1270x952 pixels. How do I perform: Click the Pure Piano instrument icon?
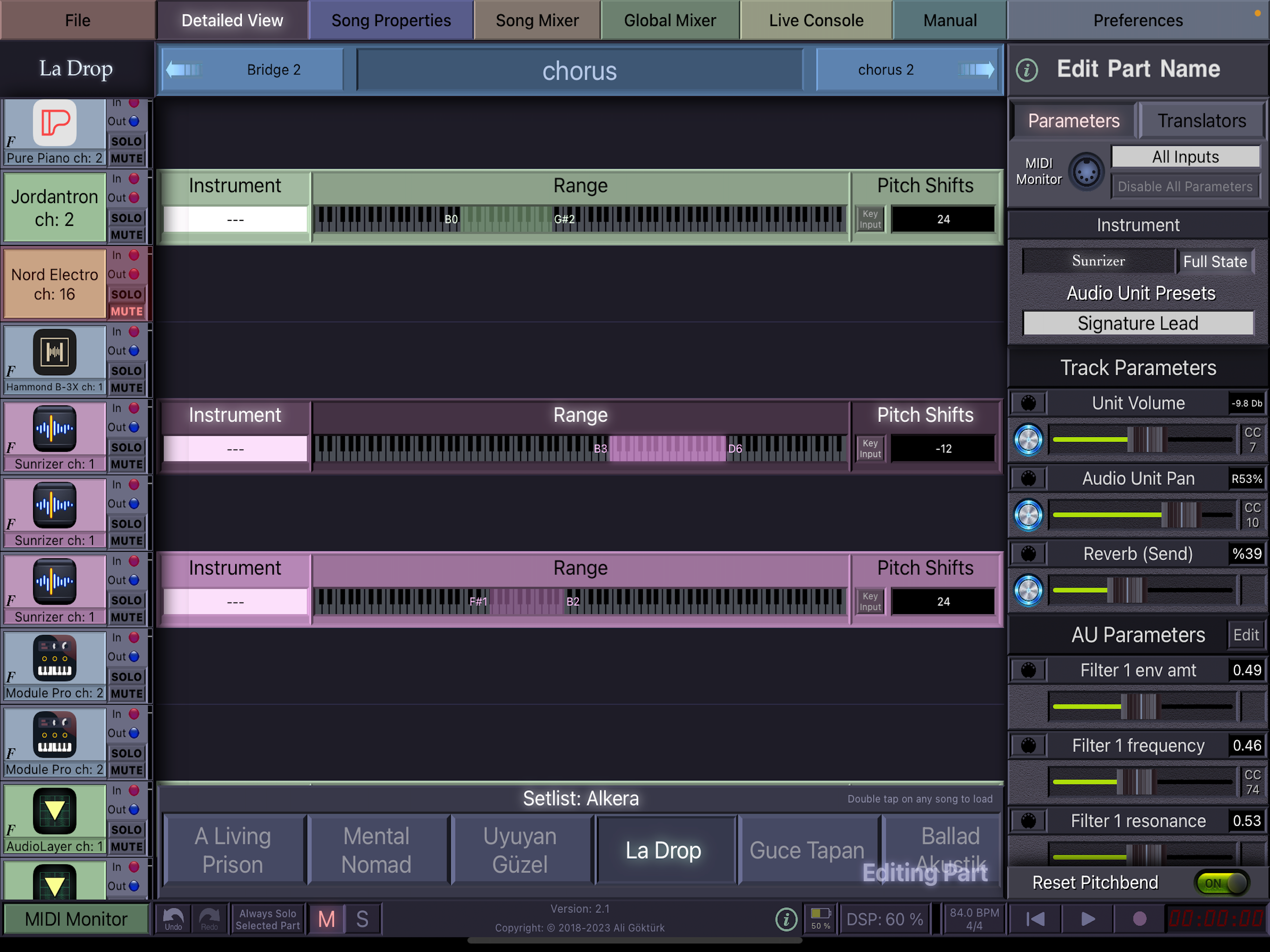coord(54,123)
